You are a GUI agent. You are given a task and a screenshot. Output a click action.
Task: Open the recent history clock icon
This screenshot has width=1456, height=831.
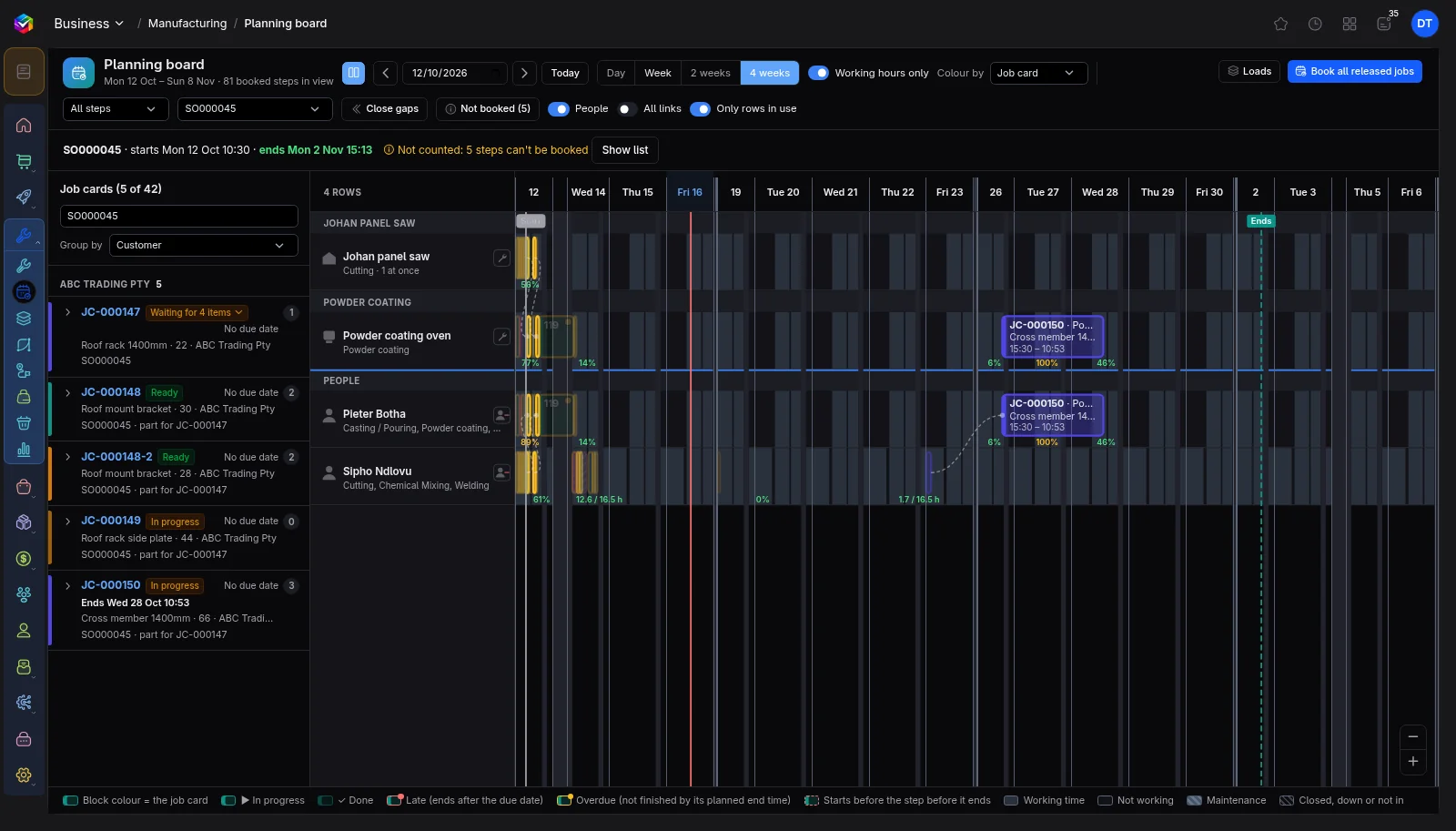[x=1315, y=24]
